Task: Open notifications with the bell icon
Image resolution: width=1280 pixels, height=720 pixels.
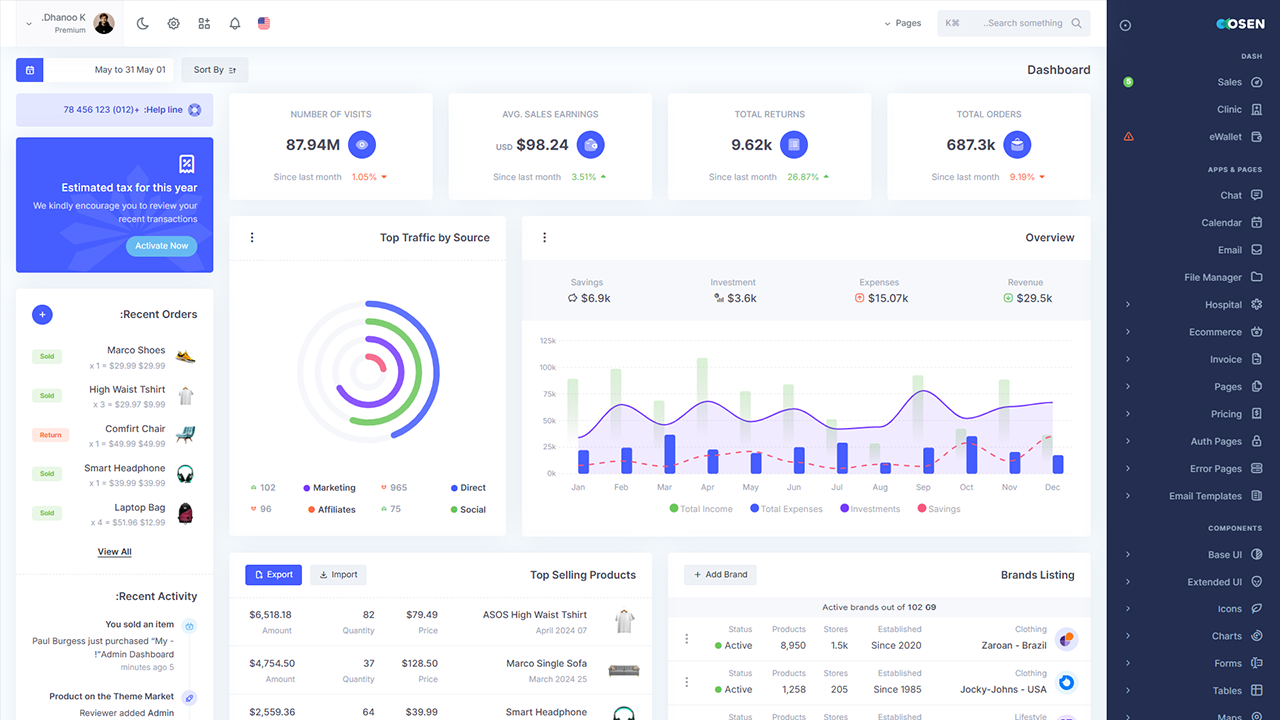Action: coord(234,22)
